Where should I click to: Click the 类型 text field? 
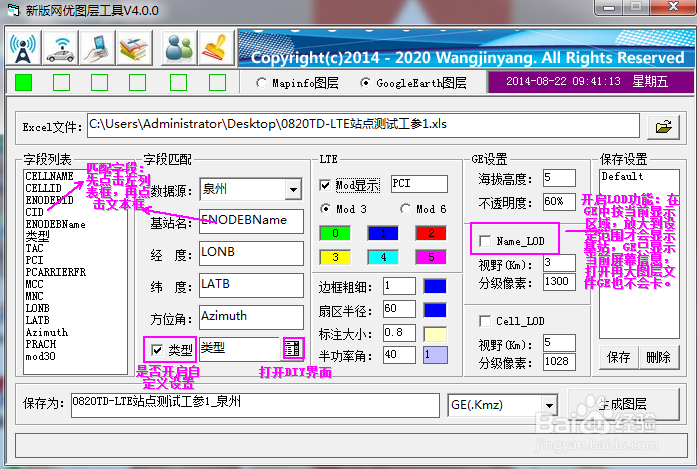point(240,348)
